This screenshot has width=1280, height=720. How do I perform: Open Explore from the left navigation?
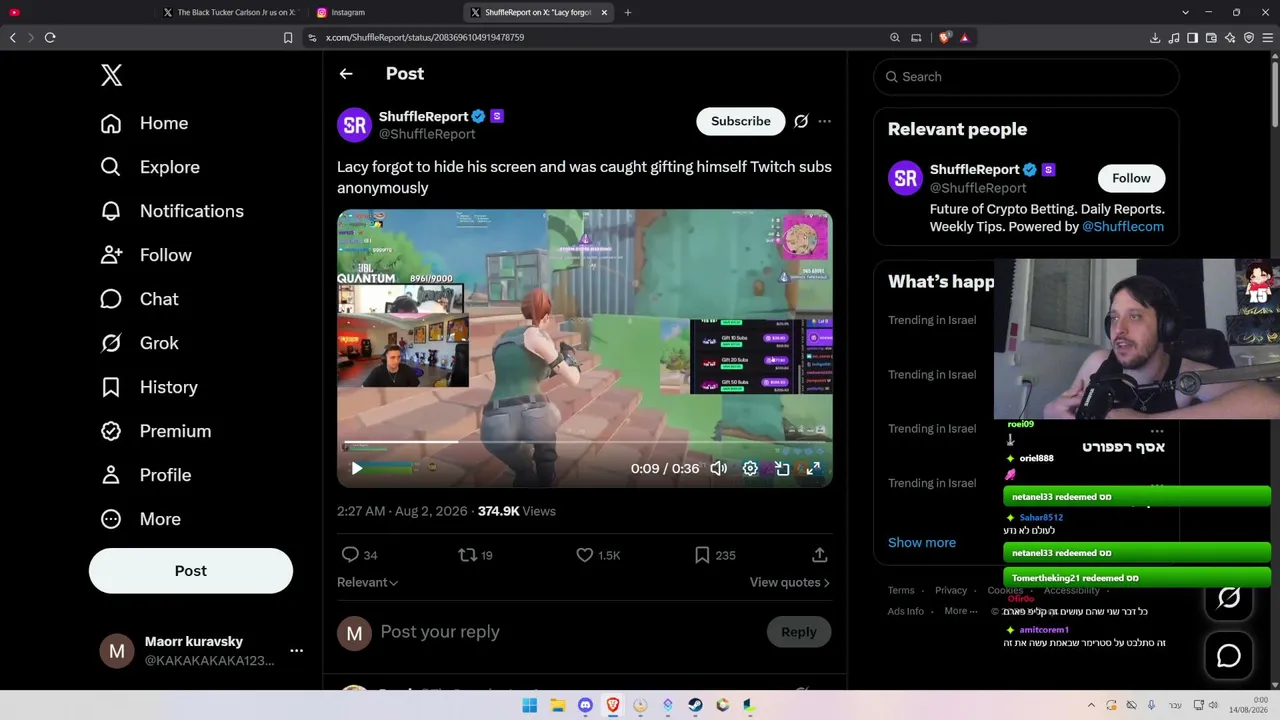[x=150, y=167]
